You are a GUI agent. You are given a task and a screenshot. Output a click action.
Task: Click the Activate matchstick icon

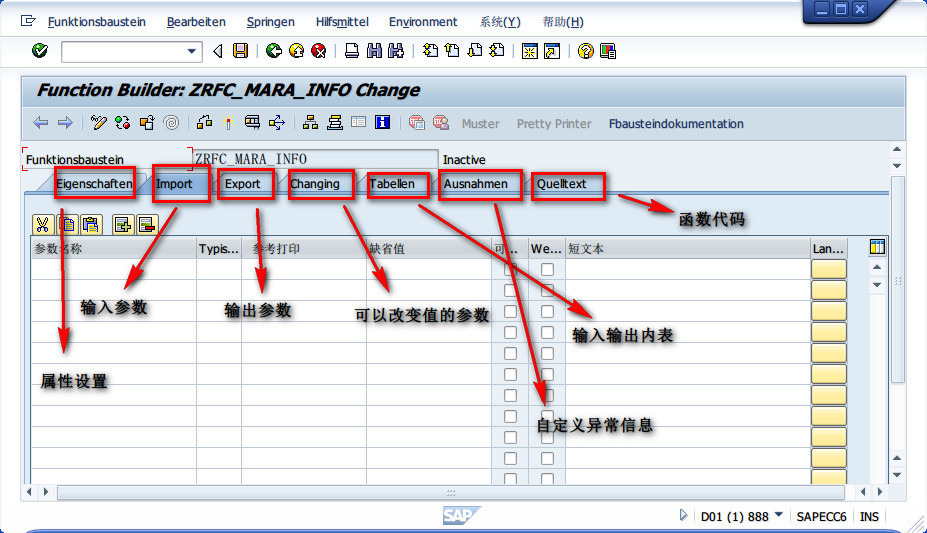click(228, 123)
